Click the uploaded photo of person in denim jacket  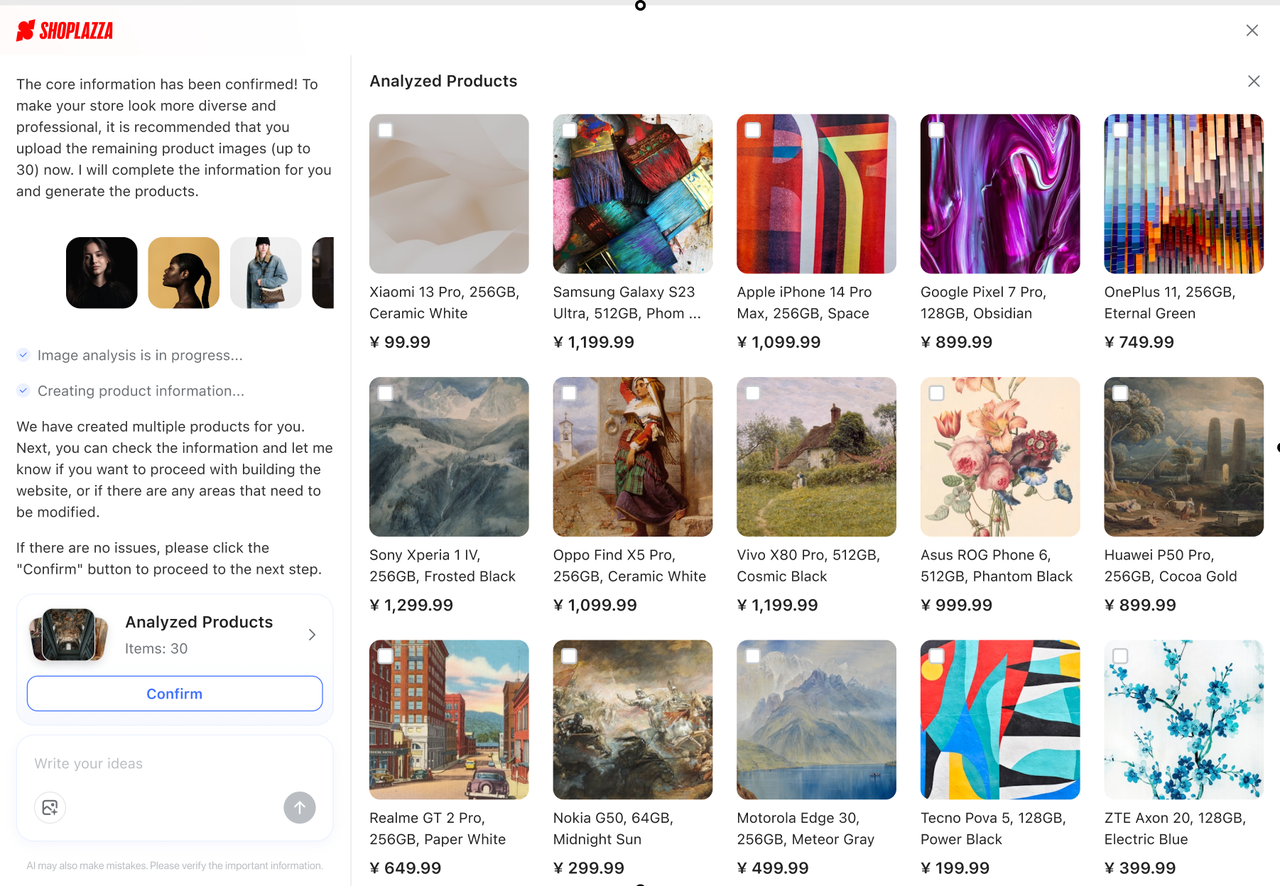(266, 273)
